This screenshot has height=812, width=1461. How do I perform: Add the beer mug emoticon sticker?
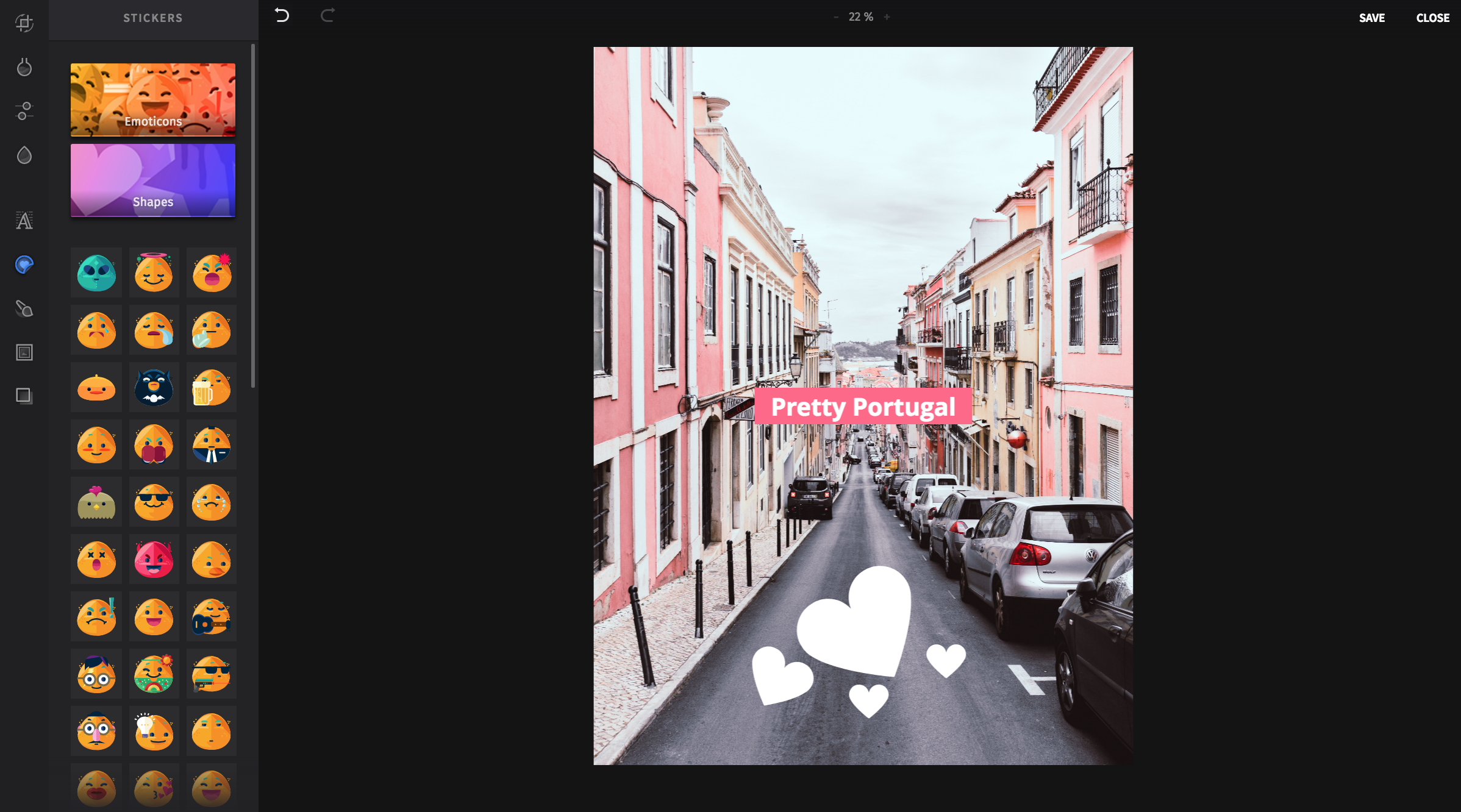click(212, 387)
